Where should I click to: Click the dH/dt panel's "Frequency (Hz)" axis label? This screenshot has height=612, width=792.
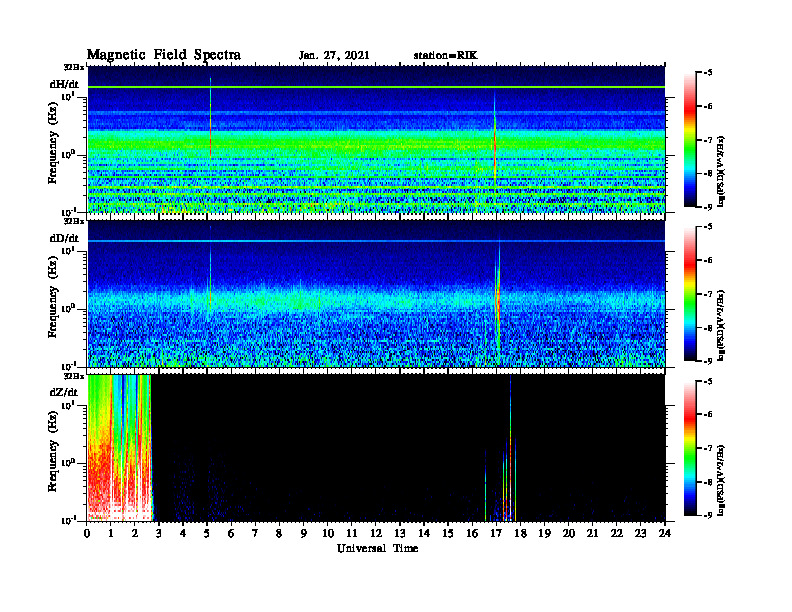click(x=53, y=143)
